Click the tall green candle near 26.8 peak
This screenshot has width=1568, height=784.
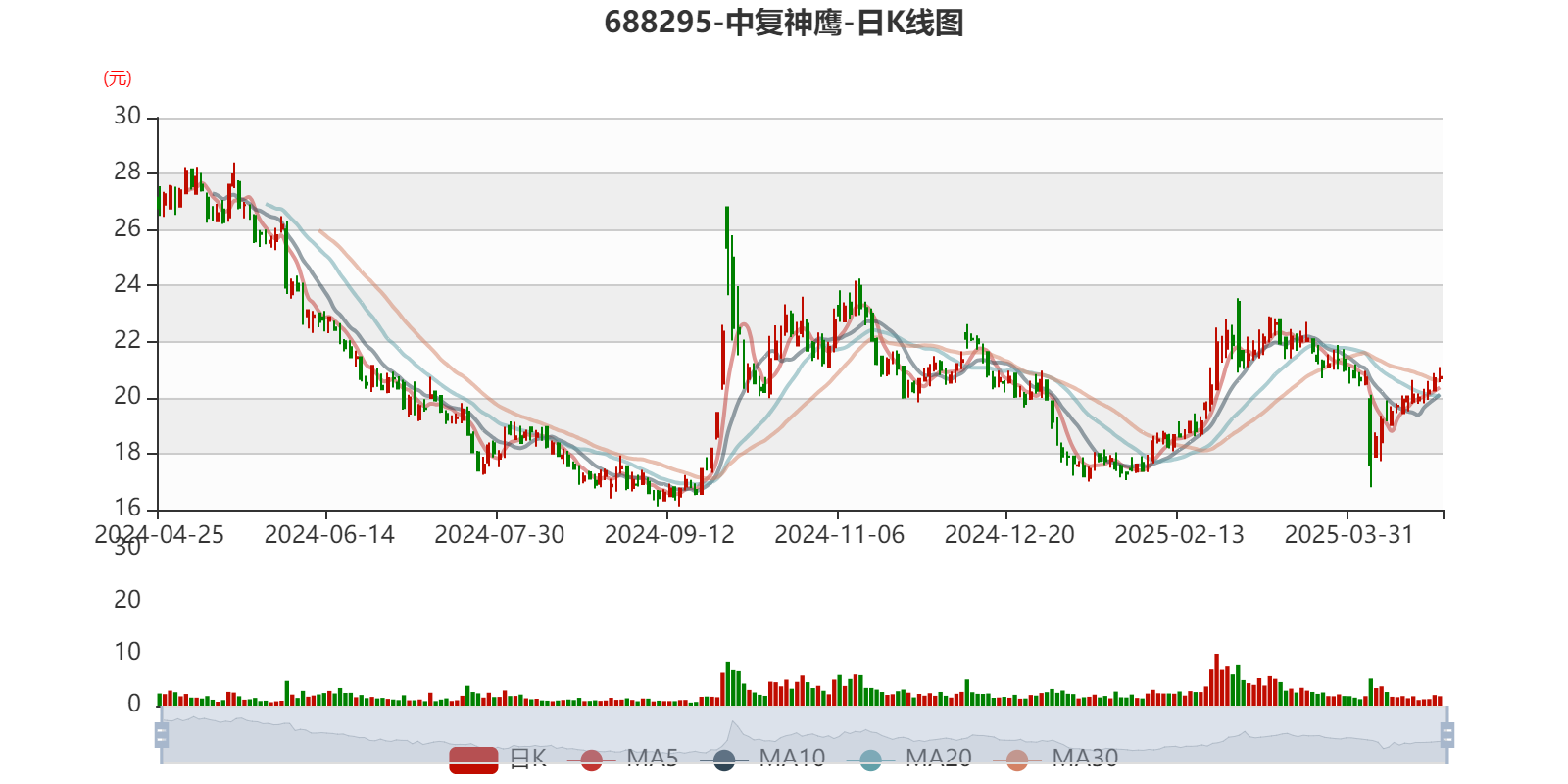pos(727,227)
